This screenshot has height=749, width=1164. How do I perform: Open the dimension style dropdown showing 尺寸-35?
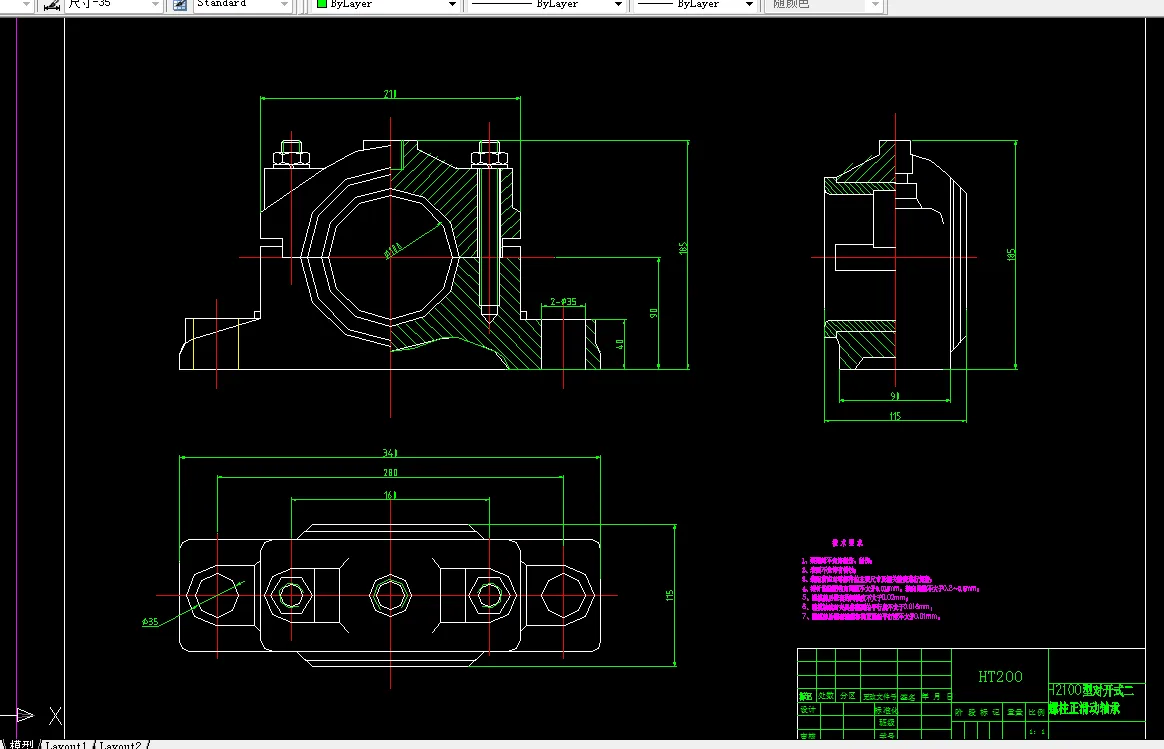[114, 4]
